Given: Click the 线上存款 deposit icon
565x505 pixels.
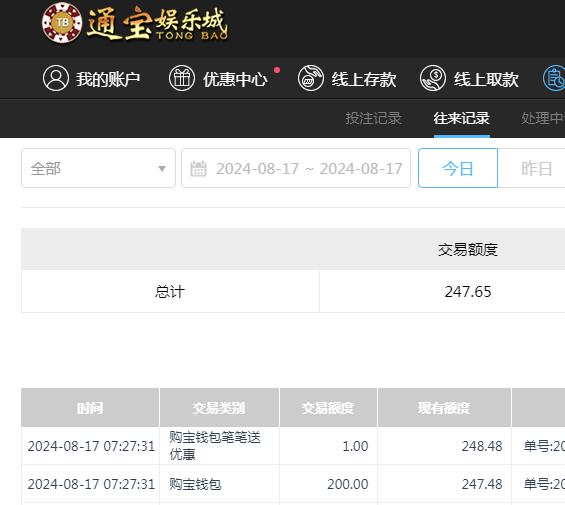Looking at the screenshot, I should 311,78.
